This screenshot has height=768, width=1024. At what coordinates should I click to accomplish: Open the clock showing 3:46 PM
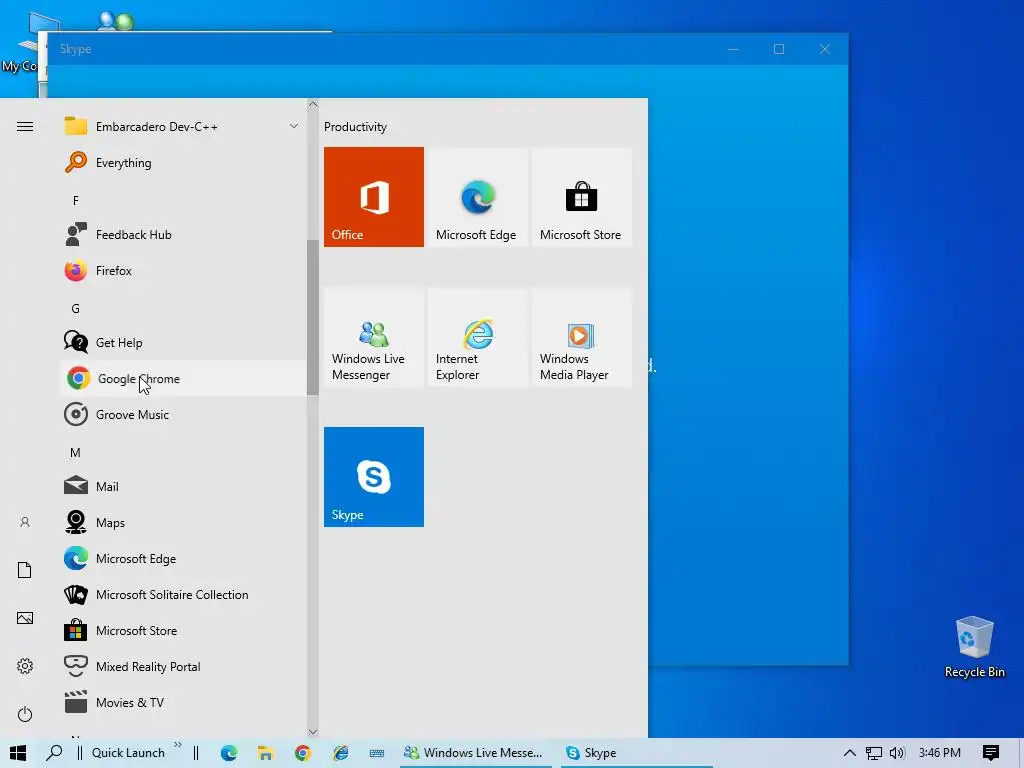point(940,753)
